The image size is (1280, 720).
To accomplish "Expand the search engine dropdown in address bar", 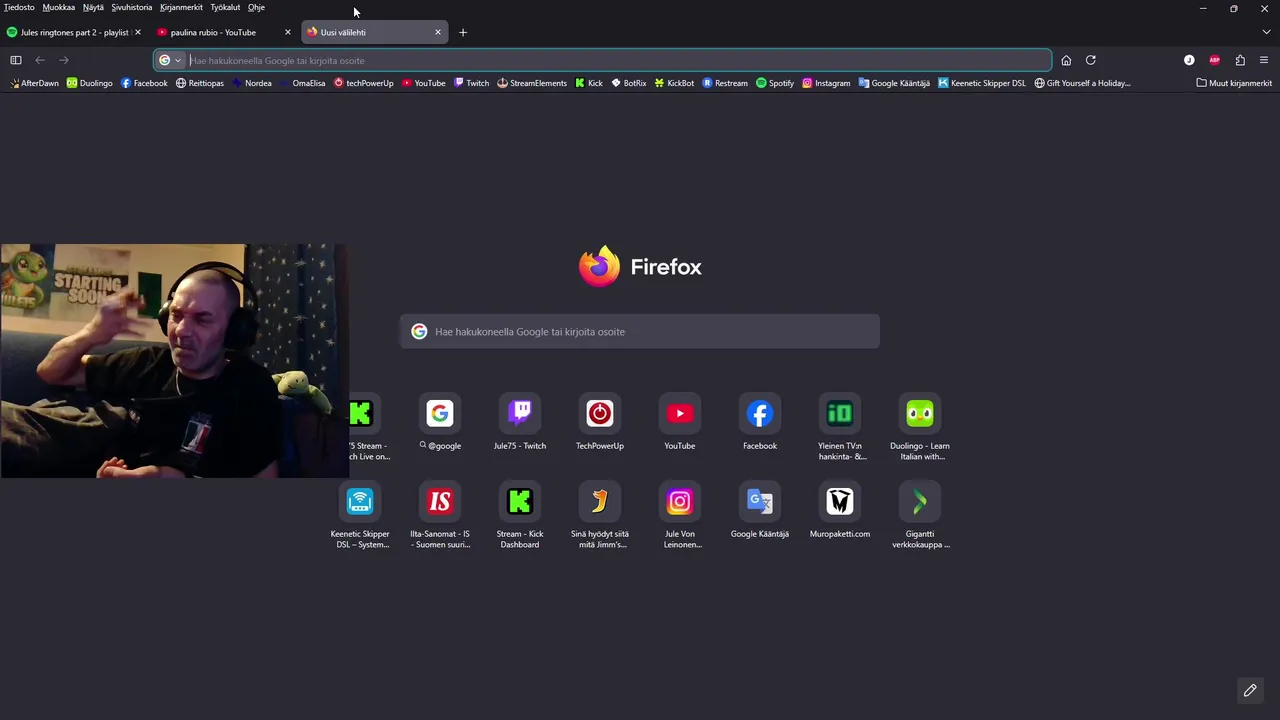I will click(x=171, y=60).
